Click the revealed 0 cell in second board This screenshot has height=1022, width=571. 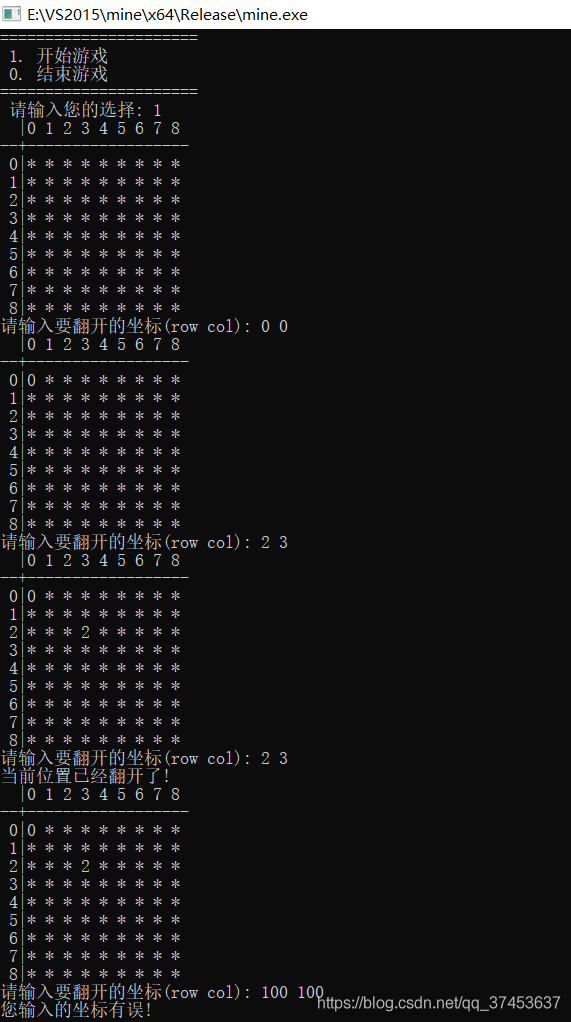point(31,380)
